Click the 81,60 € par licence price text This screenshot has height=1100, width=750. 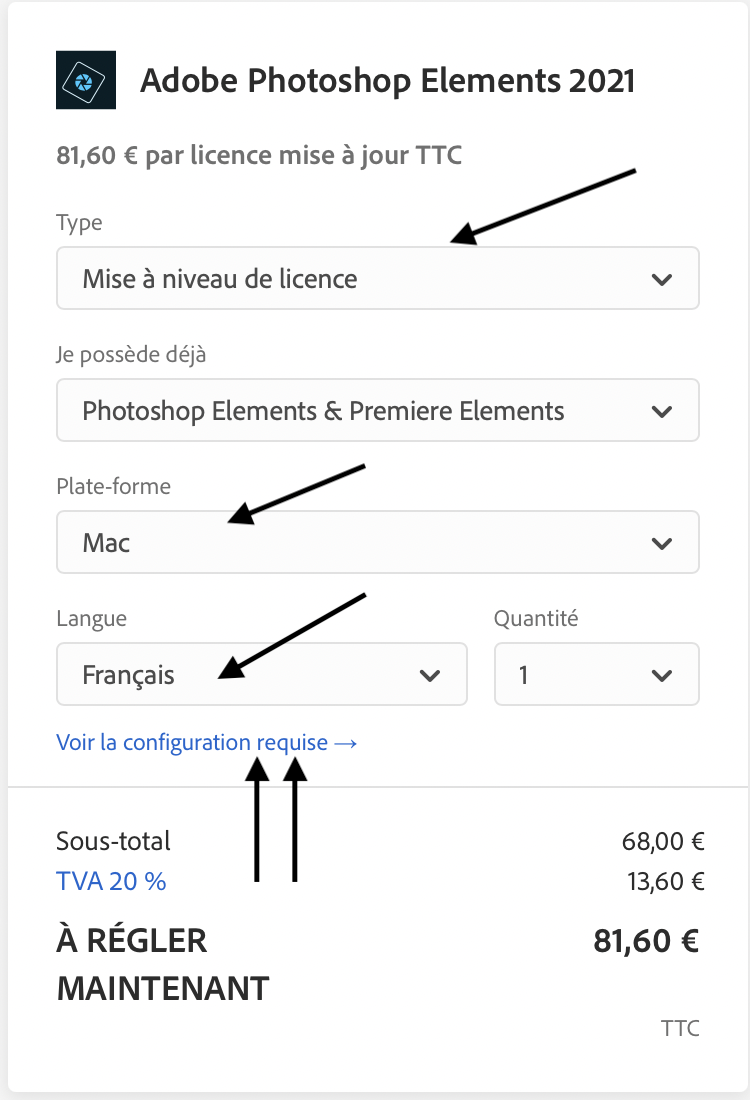coord(259,155)
